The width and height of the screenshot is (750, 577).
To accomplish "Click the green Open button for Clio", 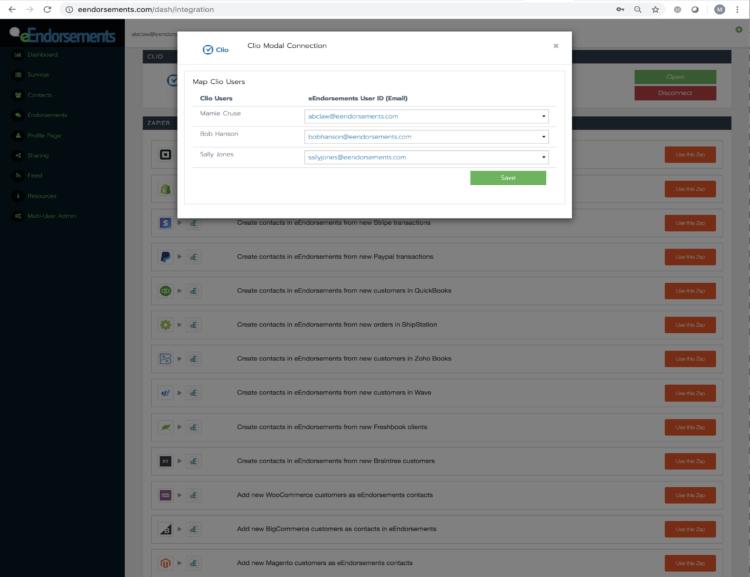I will click(675, 77).
